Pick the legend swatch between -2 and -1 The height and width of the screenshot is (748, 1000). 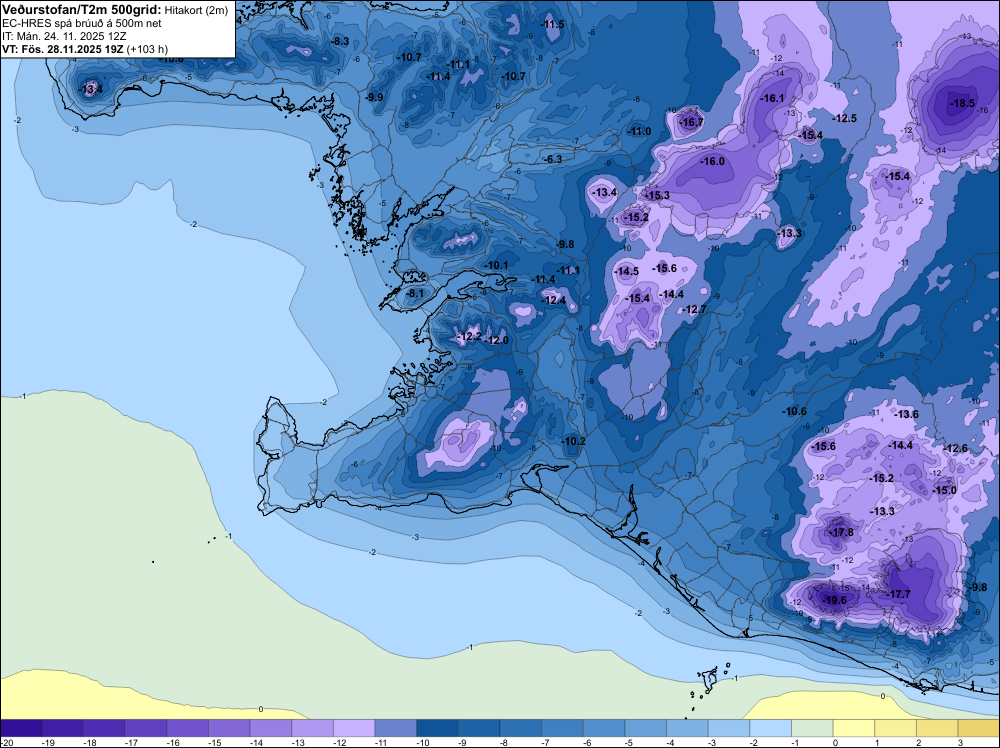(x=770, y=728)
